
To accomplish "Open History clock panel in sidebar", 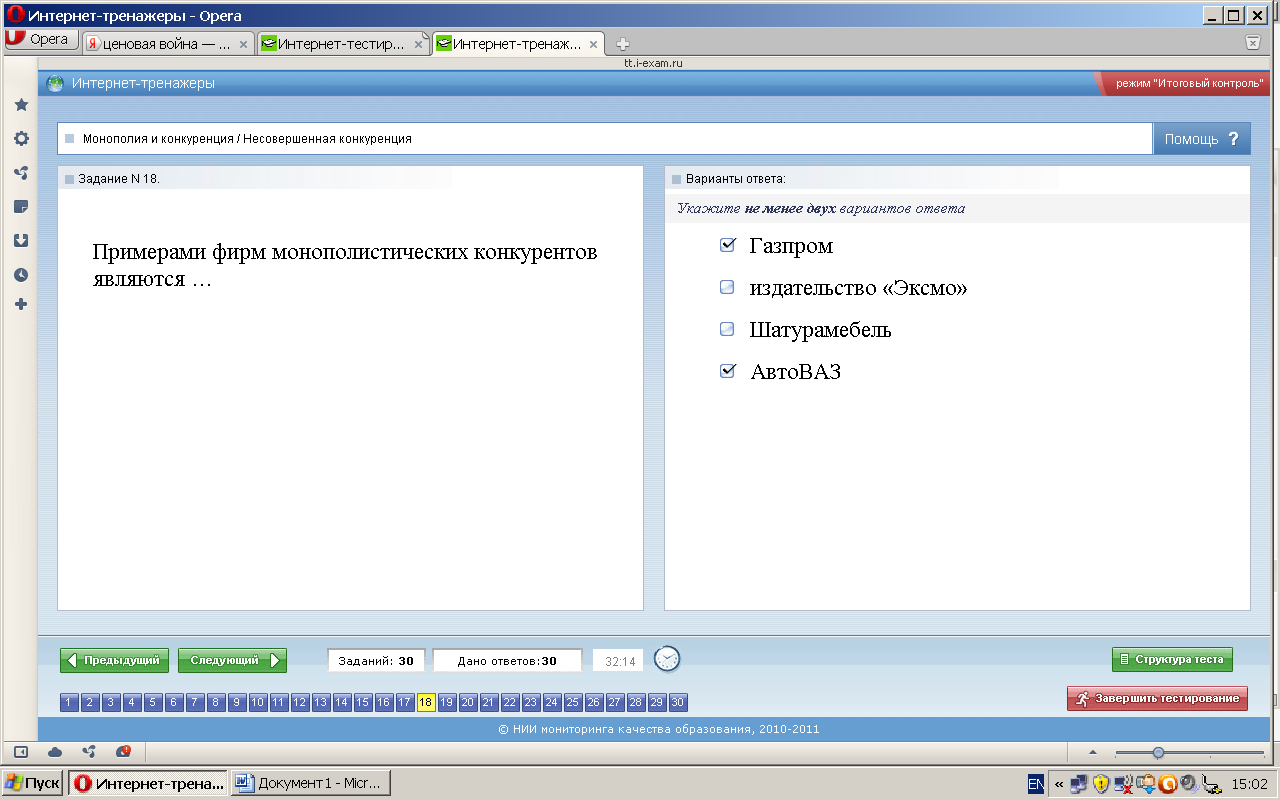I will click(x=21, y=275).
